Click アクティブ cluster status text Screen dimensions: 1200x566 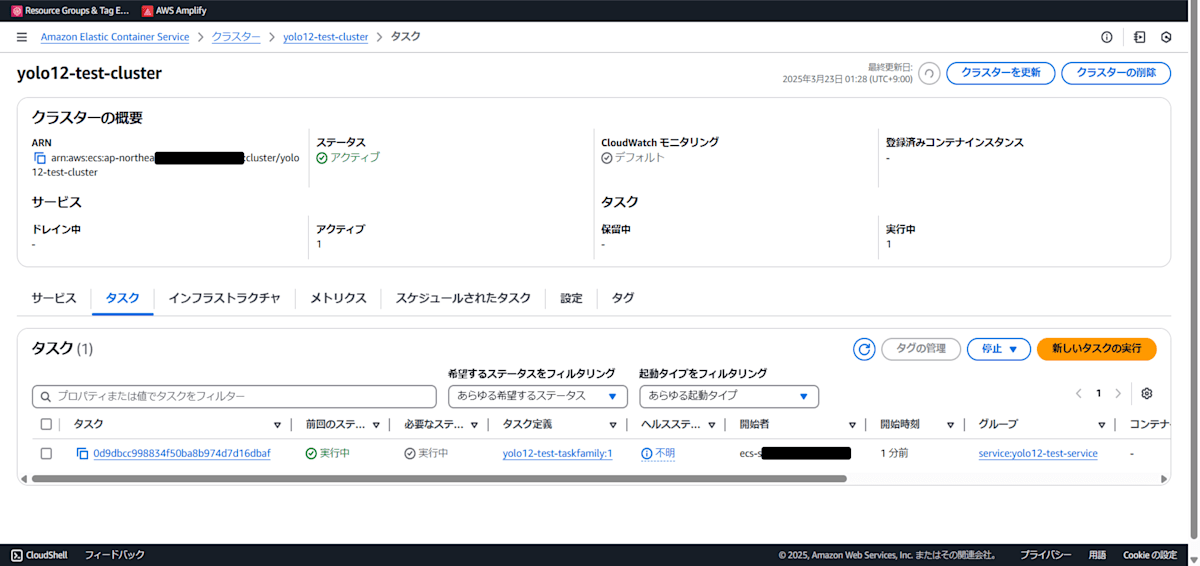pyautogui.click(x=355, y=158)
